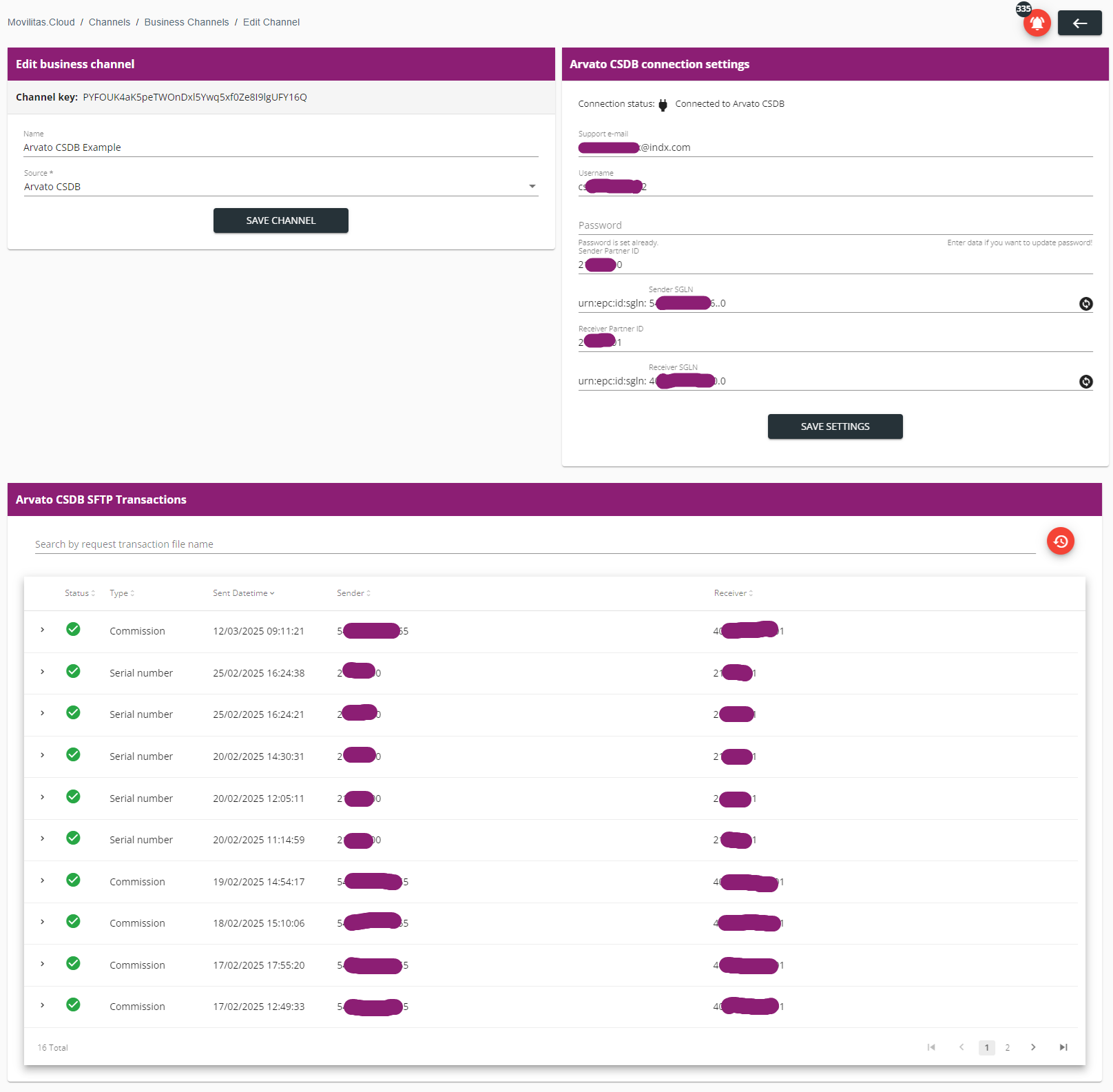Click the red history reload transactions icon
The width and height of the screenshot is (1113, 1092).
[1060, 542]
